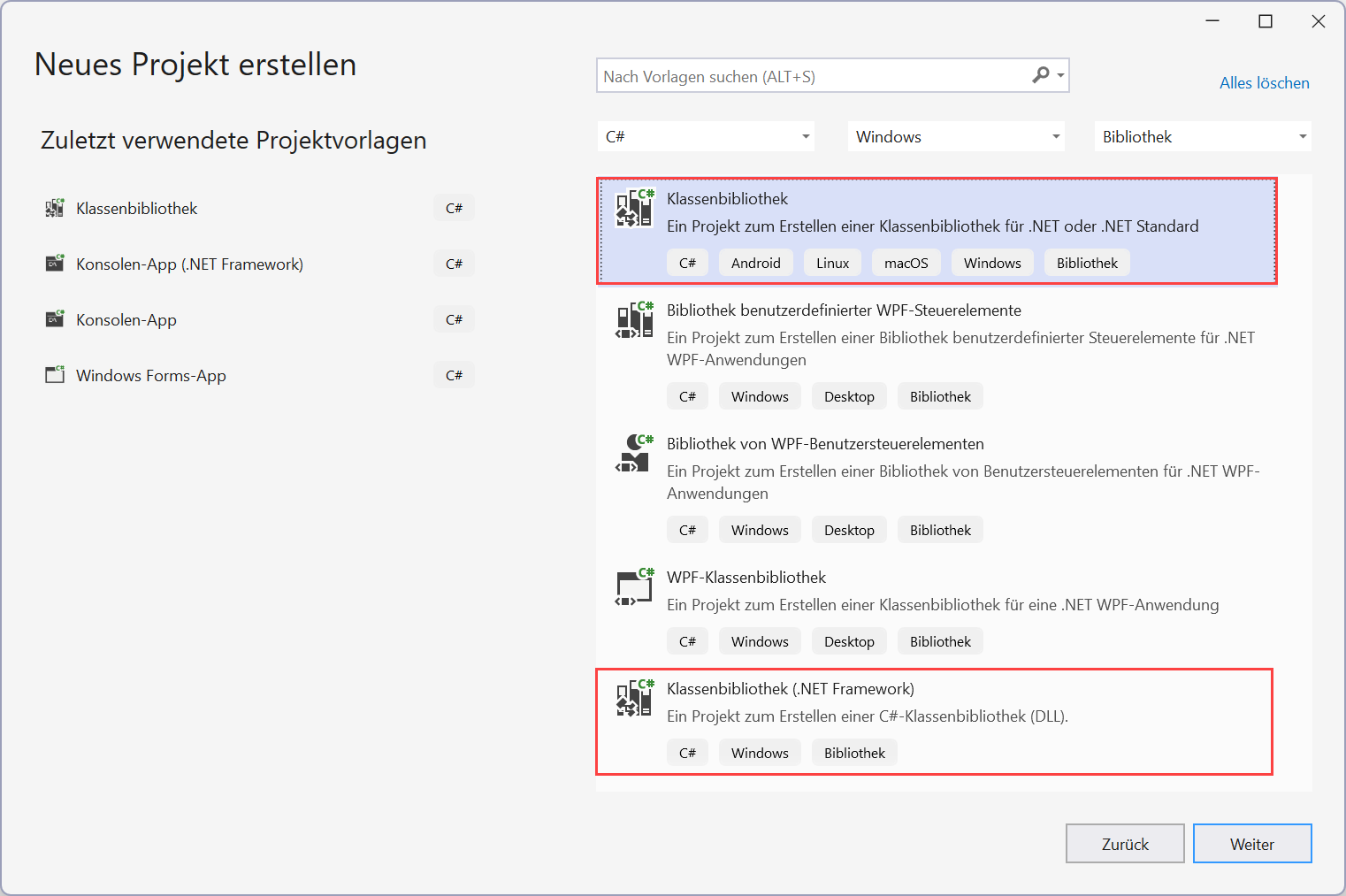Click the Klassenbibliothek (.NET Framework) template icon
Screen dimensions: 1346x896
(633, 699)
